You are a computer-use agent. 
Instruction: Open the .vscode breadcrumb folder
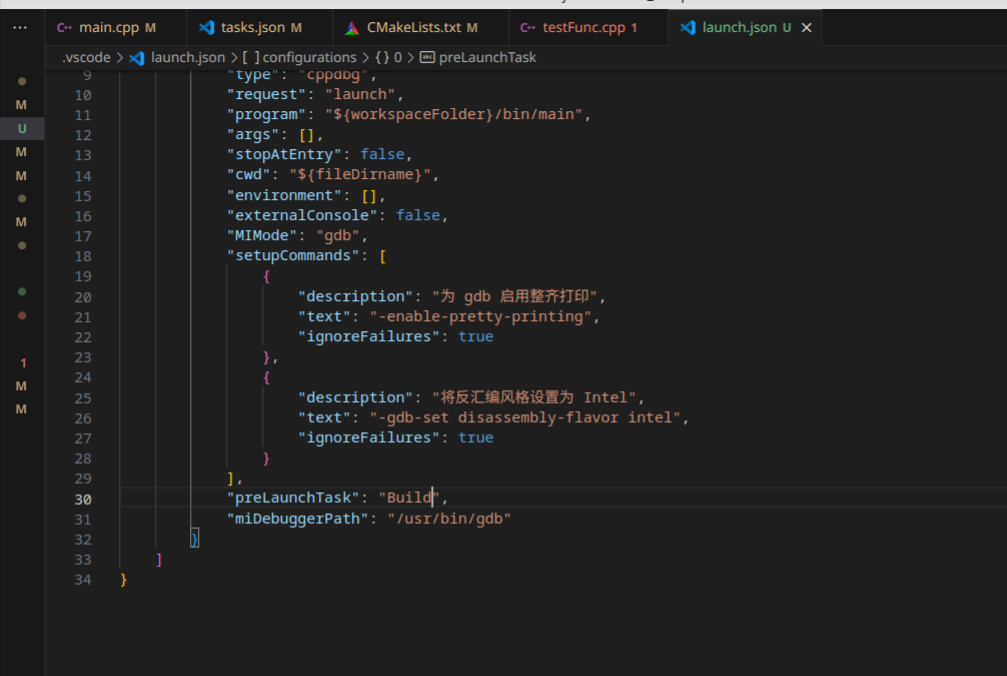coord(86,58)
